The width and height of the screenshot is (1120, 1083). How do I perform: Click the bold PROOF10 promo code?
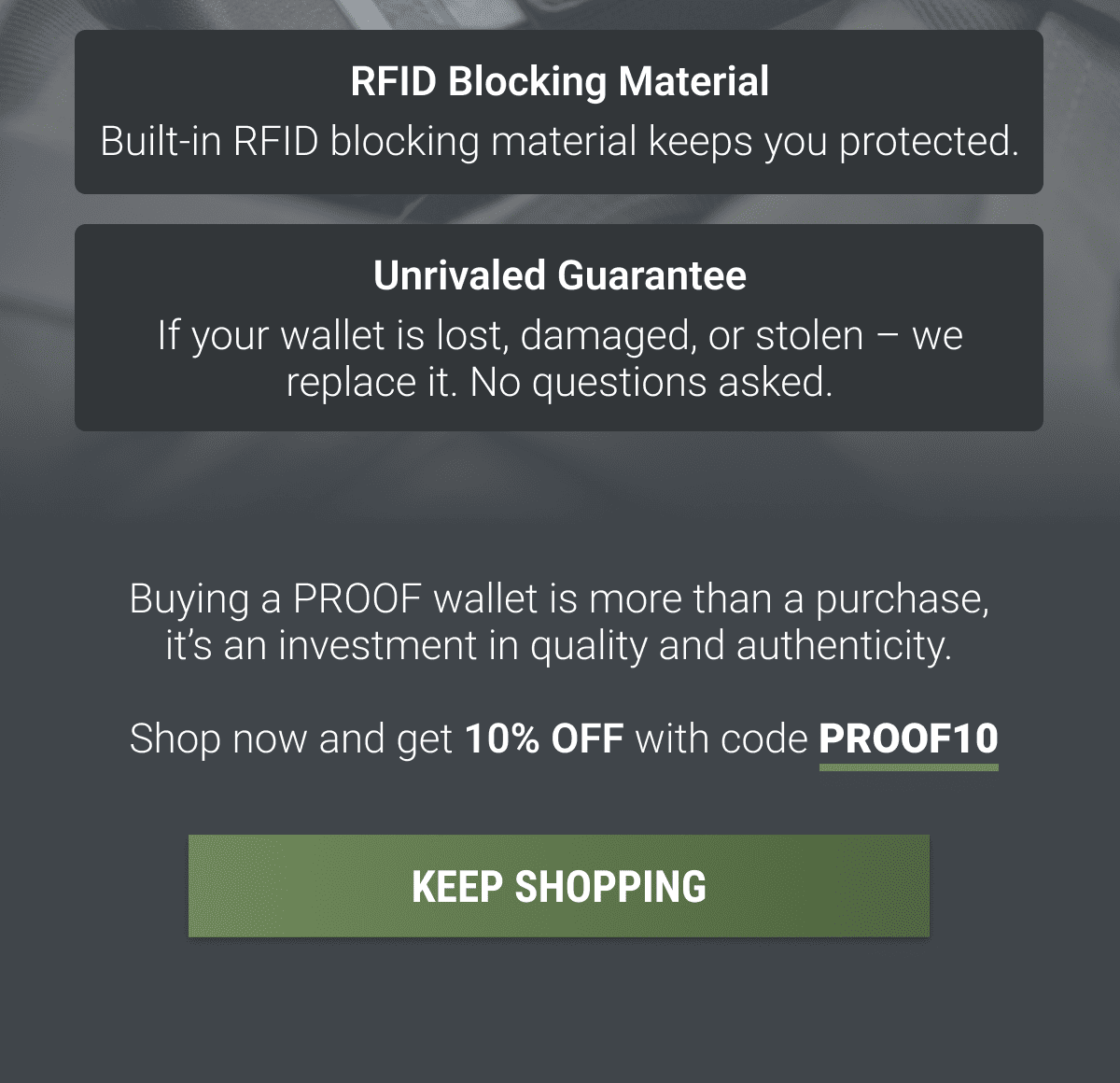(x=910, y=738)
